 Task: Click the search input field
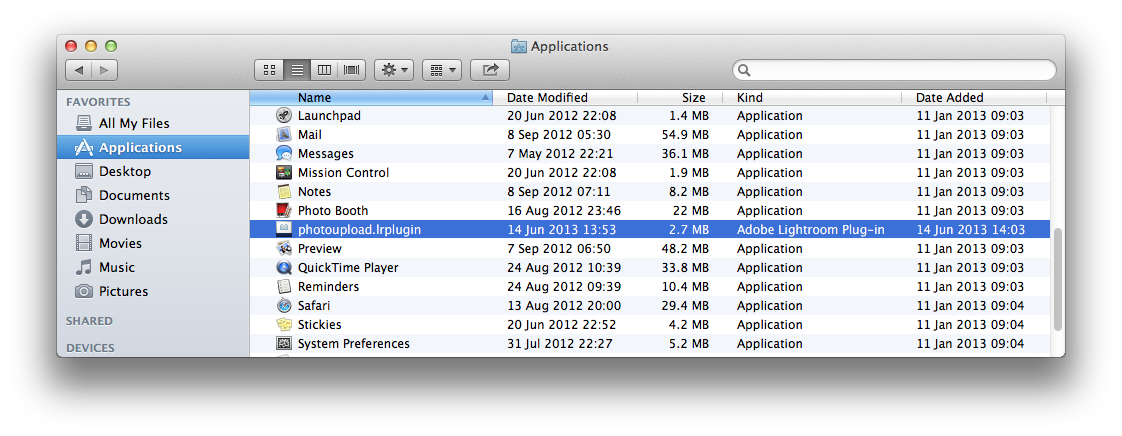(x=900, y=70)
